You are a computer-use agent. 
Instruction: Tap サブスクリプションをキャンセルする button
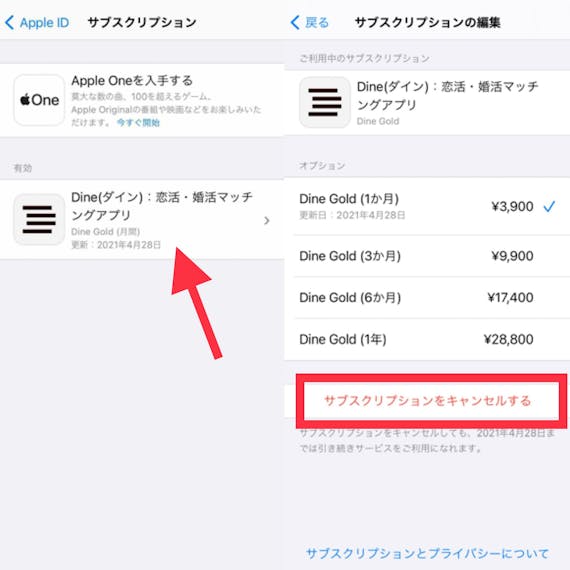[x=428, y=401]
